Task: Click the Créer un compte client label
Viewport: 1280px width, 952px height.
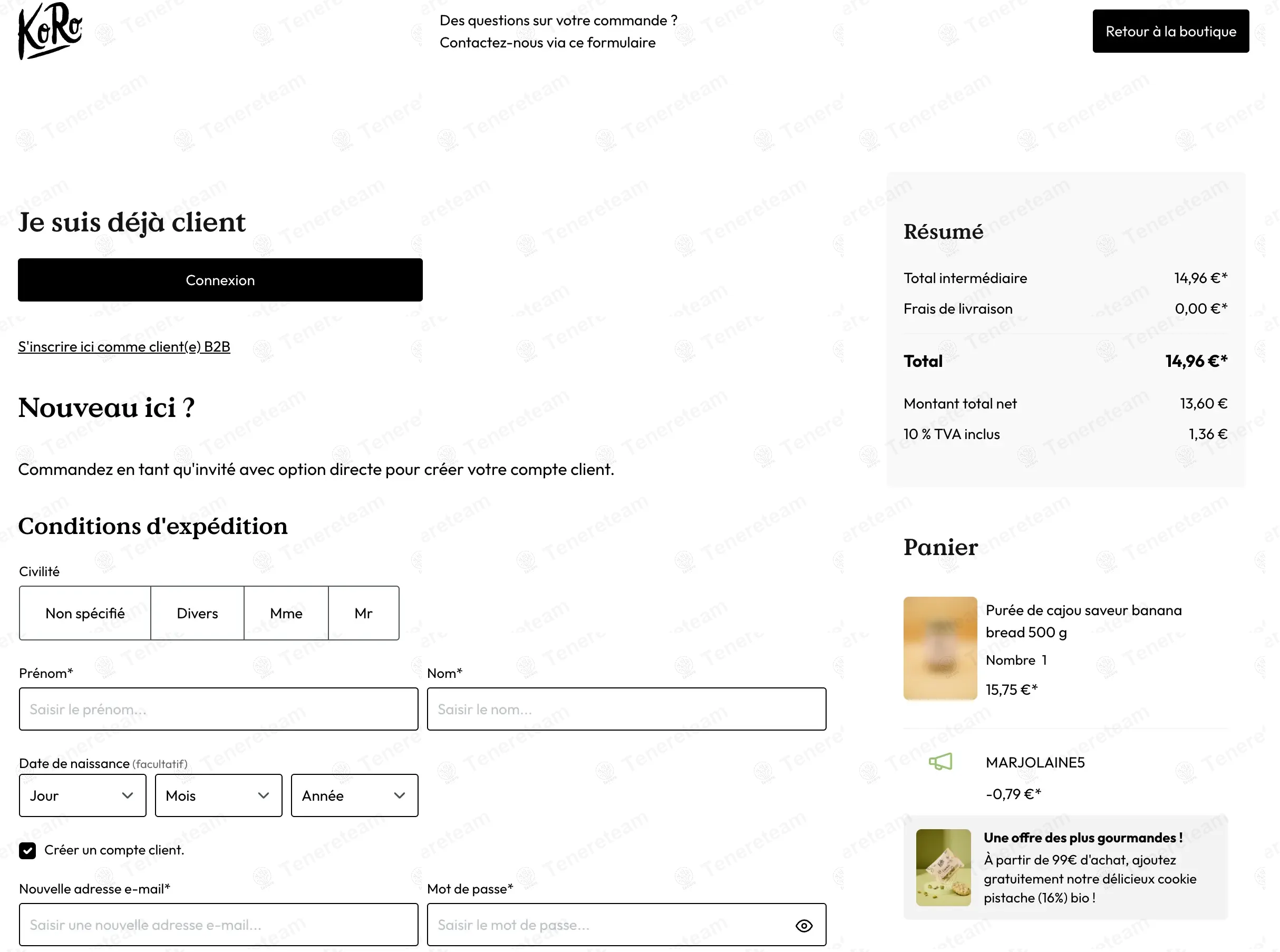Action: click(114, 850)
